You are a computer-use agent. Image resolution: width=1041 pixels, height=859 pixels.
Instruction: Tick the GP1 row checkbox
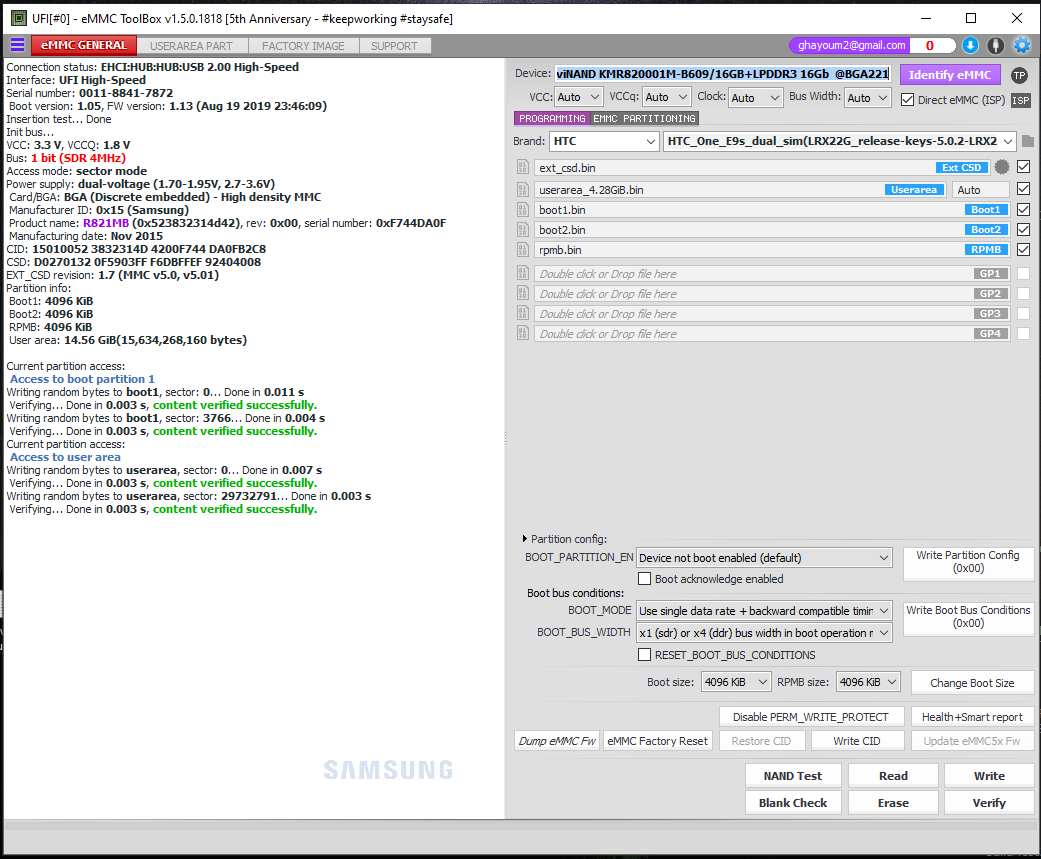coord(1024,273)
